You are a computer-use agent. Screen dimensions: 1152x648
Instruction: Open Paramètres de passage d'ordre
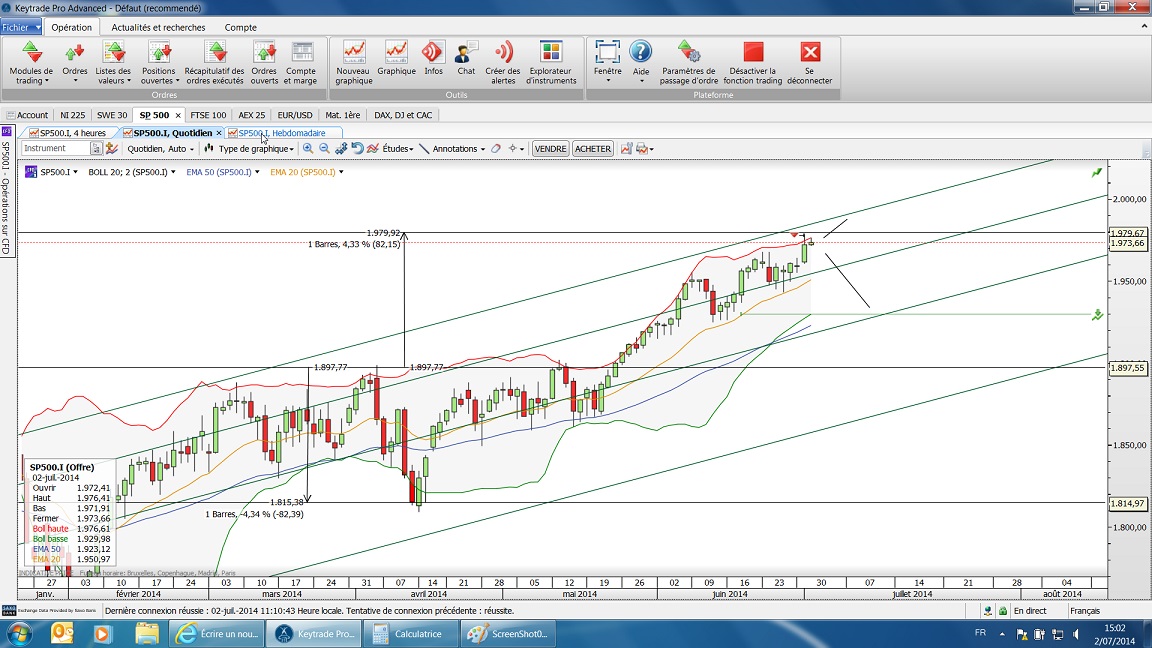pos(688,63)
